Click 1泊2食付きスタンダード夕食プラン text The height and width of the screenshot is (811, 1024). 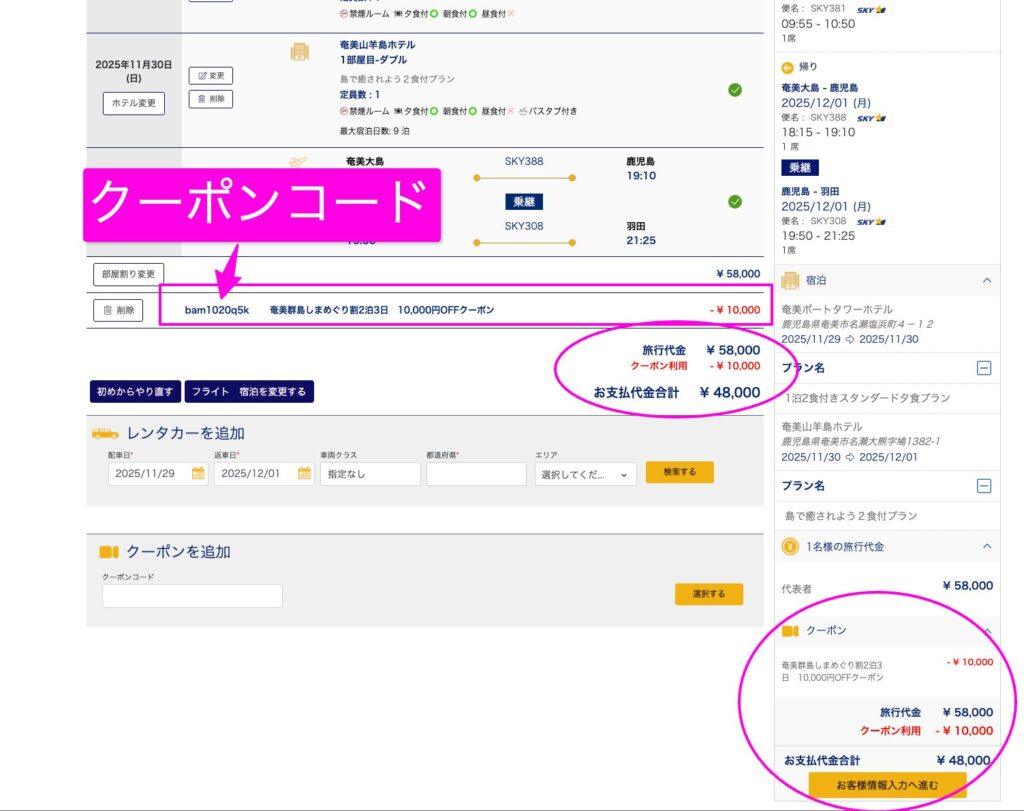coord(867,398)
